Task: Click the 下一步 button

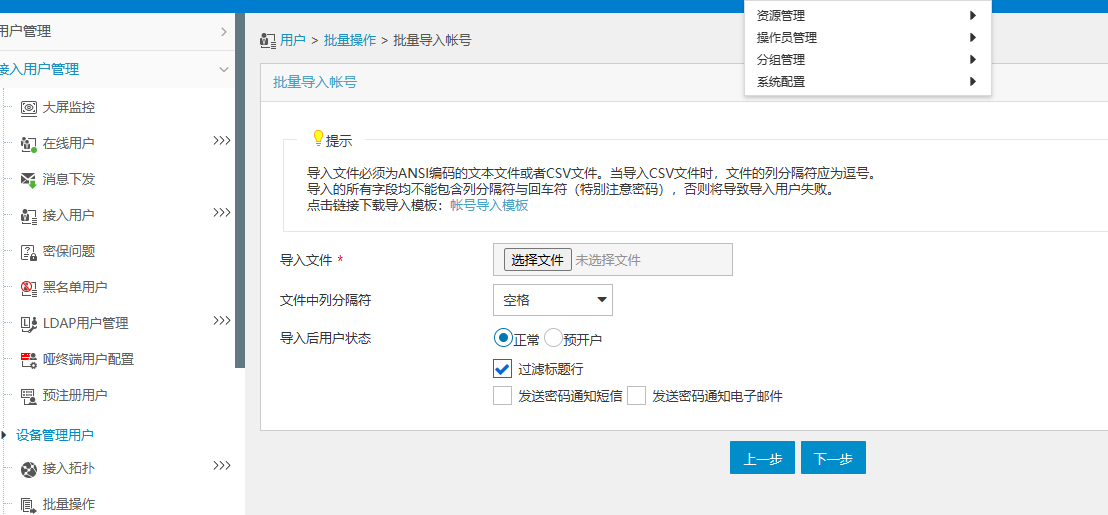Action: click(833, 458)
